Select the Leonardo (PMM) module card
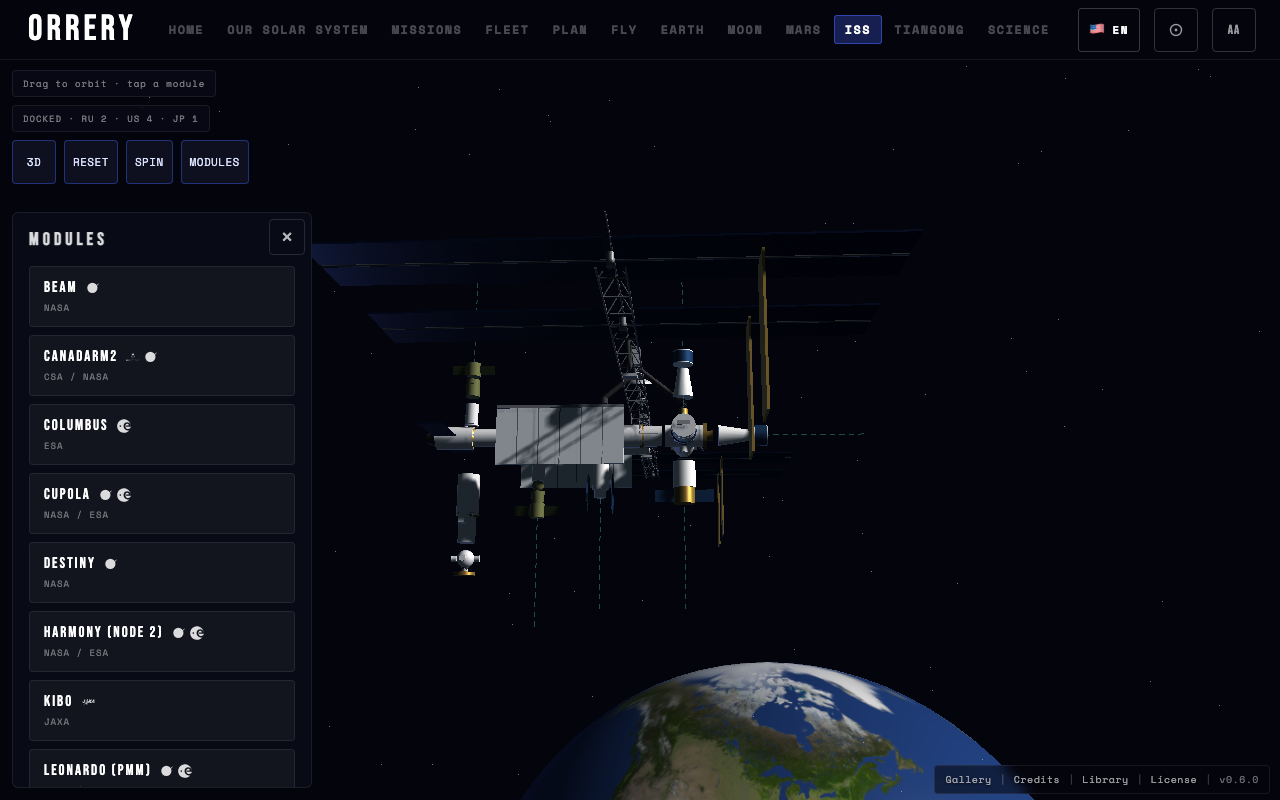Image resolution: width=1280 pixels, height=800 pixels. click(x=162, y=768)
